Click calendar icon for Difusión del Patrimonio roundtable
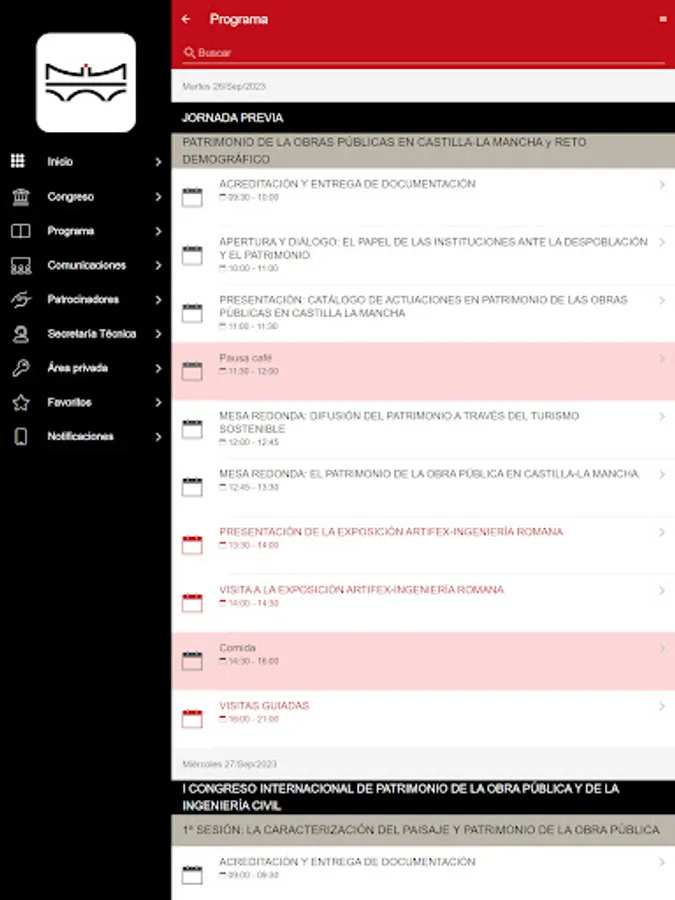This screenshot has height=900, width=675. [x=192, y=429]
